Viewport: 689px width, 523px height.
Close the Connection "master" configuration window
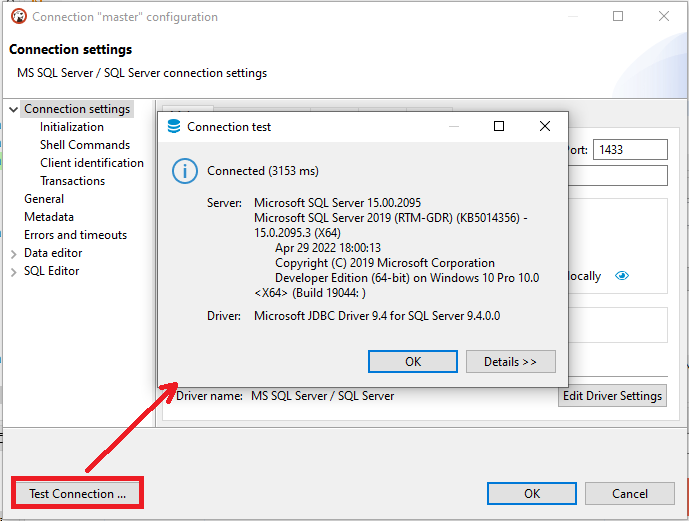664,16
